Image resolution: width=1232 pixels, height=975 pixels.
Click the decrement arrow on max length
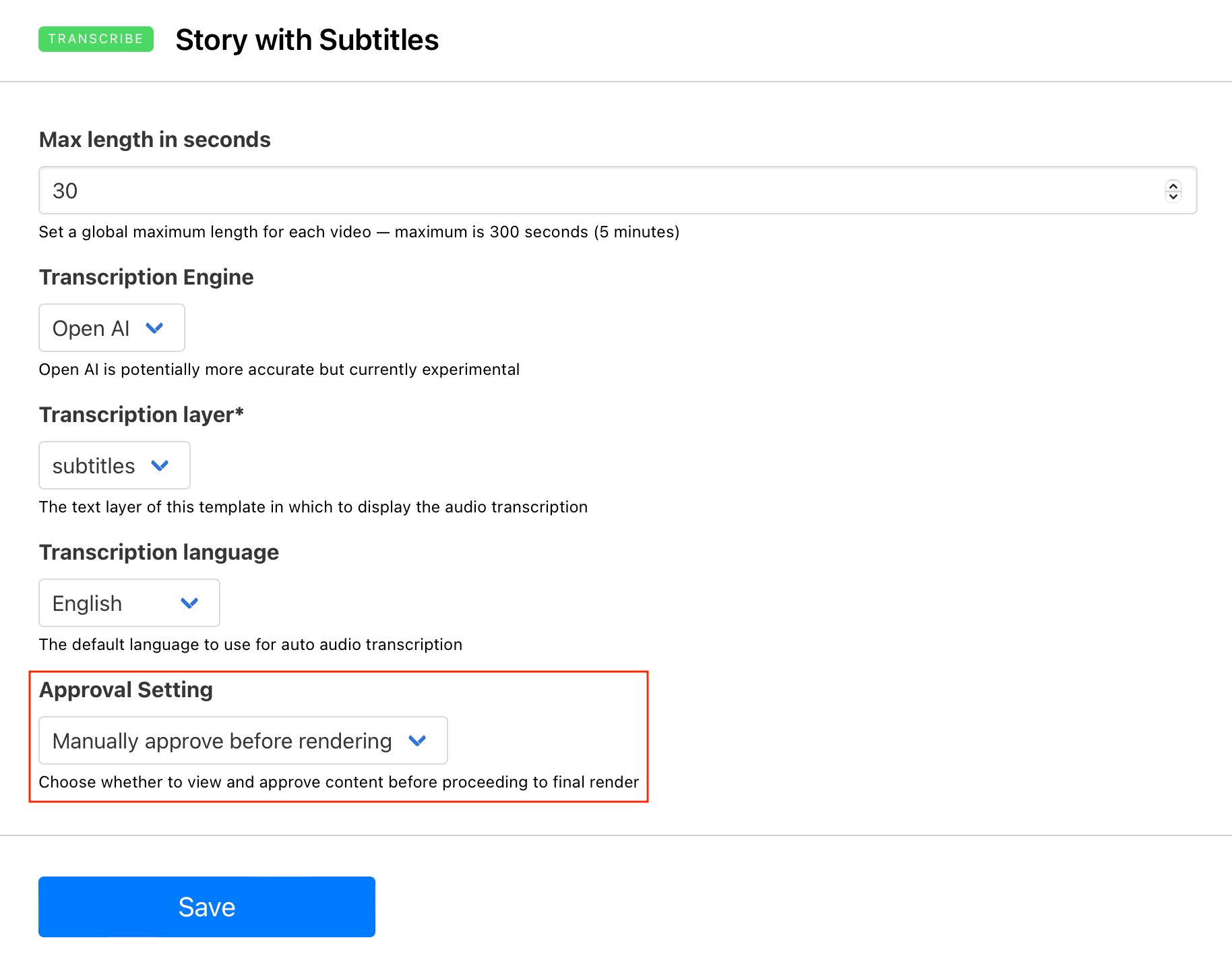click(x=1173, y=196)
